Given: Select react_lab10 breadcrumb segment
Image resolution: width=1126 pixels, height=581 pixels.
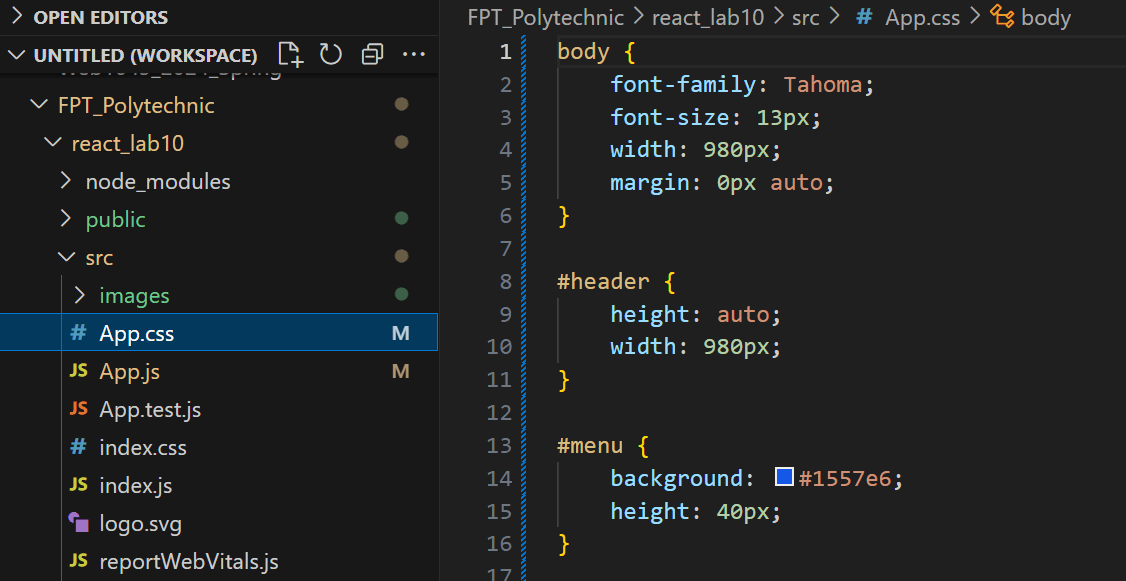Looking at the screenshot, I should (707, 17).
